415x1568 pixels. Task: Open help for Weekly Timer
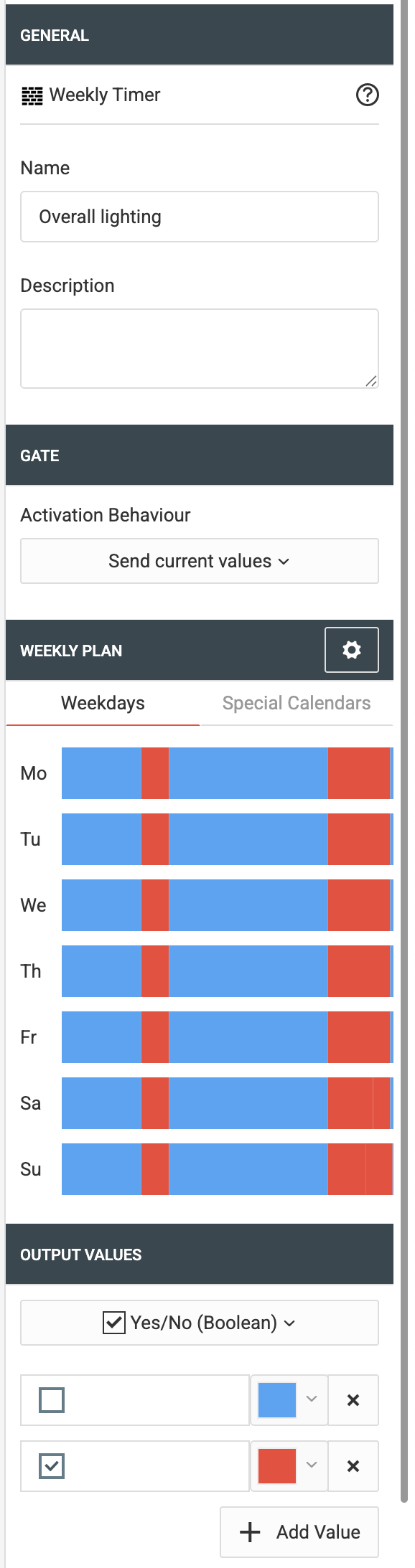[x=368, y=95]
